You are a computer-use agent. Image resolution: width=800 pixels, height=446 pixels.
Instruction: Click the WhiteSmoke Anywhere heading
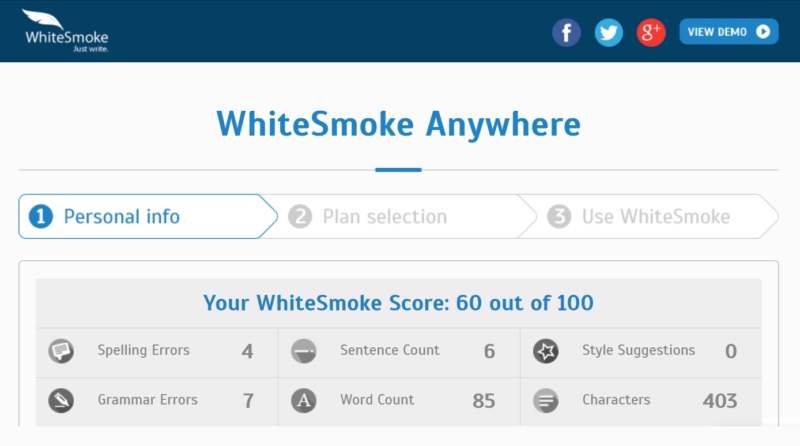398,124
